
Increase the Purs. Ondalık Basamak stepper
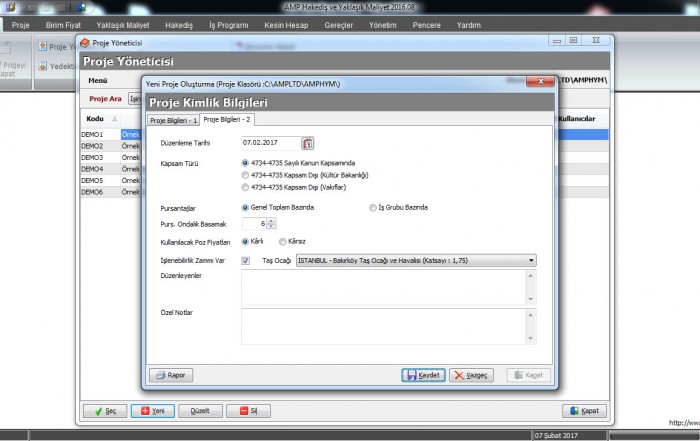click(x=270, y=221)
